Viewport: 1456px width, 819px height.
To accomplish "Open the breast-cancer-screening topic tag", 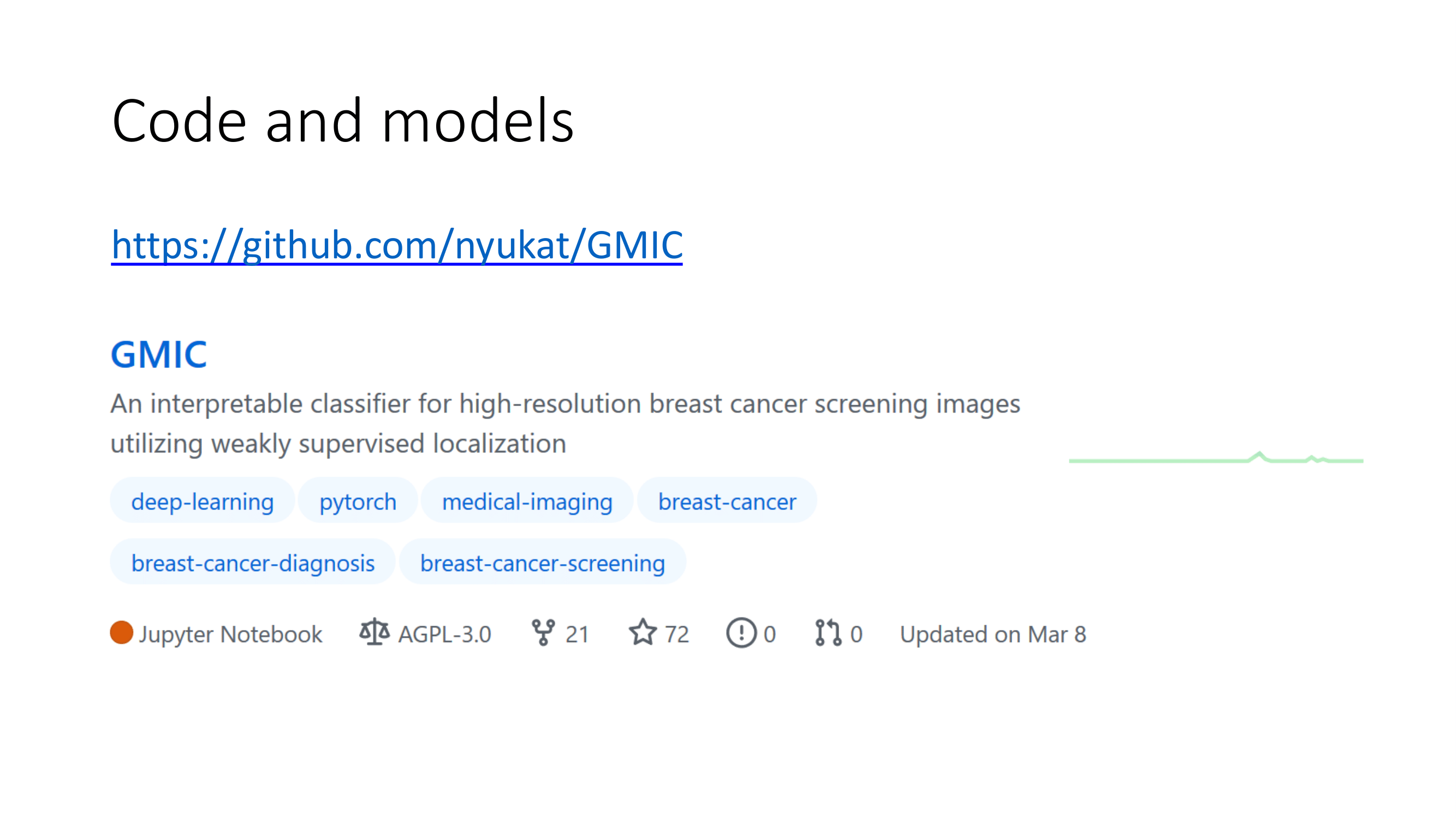I will 542,563.
